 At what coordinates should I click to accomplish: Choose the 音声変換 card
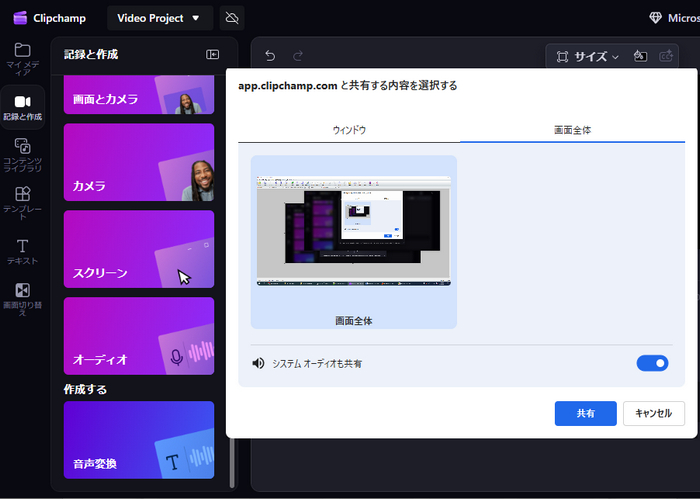139,440
